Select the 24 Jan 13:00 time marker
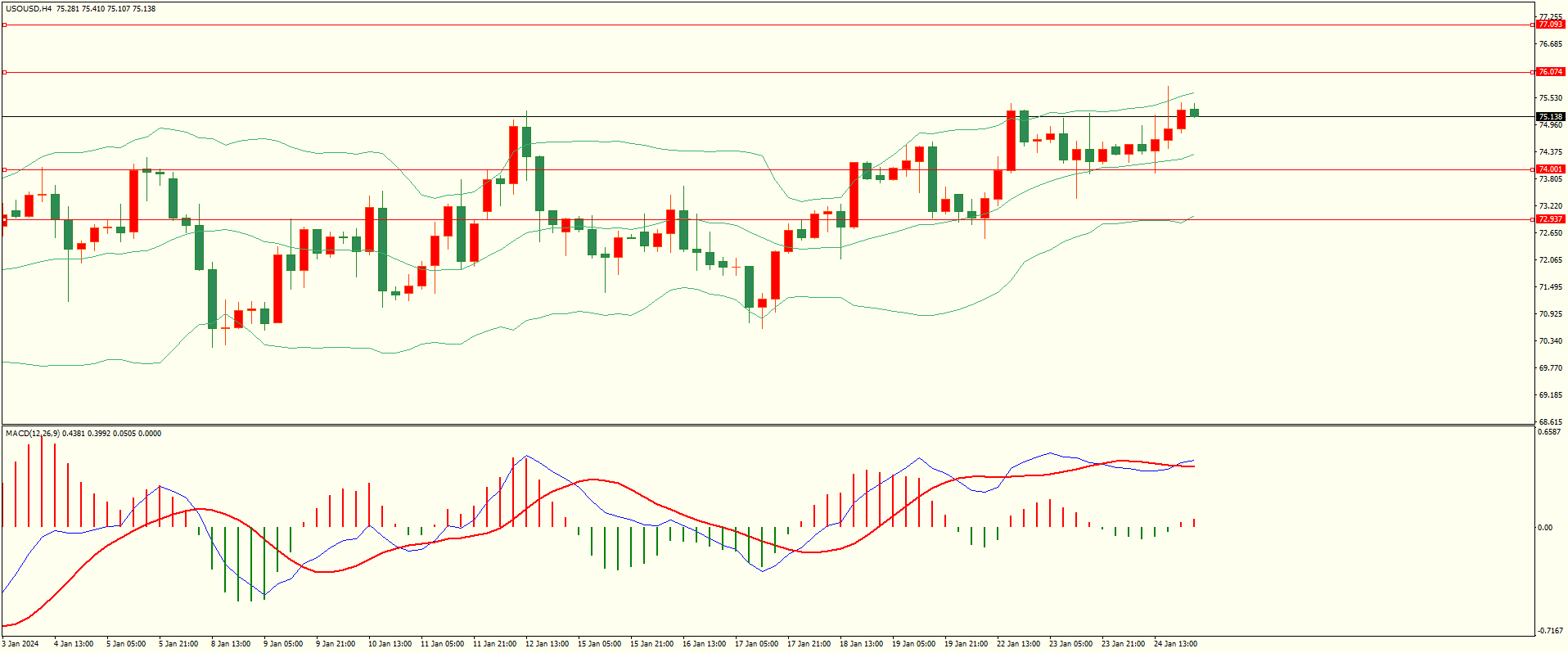 coord(1175,644)
